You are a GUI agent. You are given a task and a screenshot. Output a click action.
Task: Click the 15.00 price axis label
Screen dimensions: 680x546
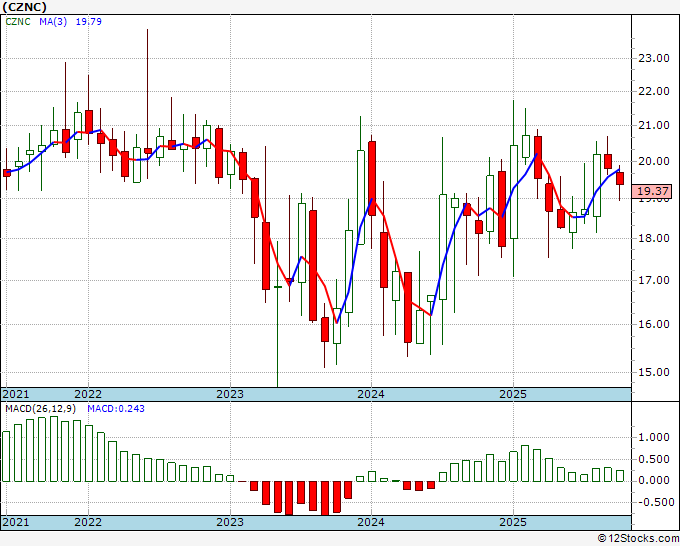[654, 372]
